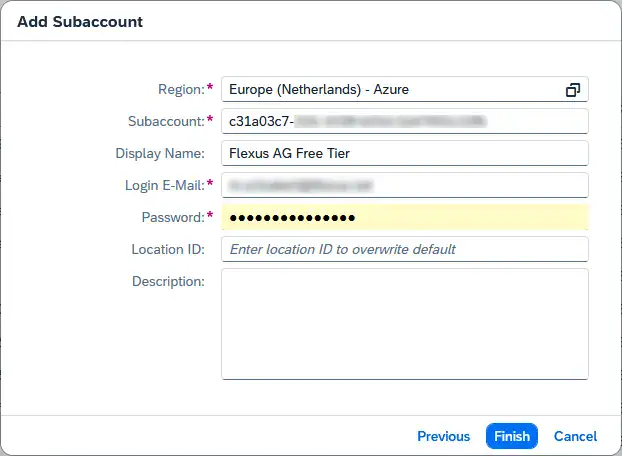Click the required asterisk beside Password
The width and height of the screenshot is (622, 456).
pyautogui.click(x=210, y=217)
